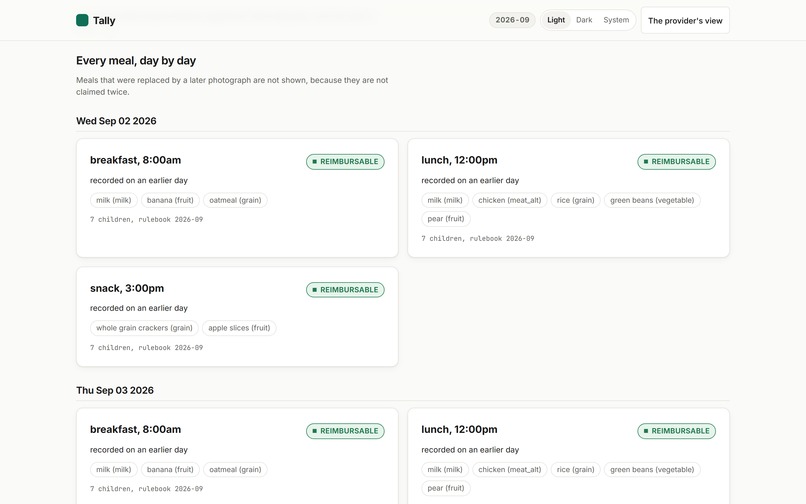Click Reimbursable badge on Wed breakfast card
The width and height of the screenshot is (806, 504).
[345, 161]
